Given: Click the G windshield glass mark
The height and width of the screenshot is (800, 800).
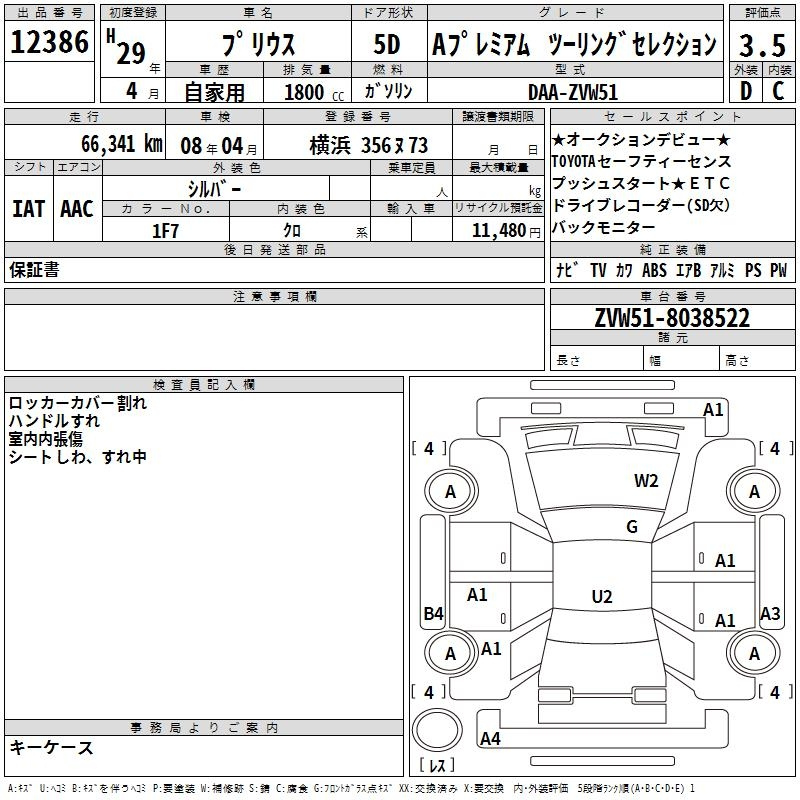Looking at the screenshot, I should (631, 527).
